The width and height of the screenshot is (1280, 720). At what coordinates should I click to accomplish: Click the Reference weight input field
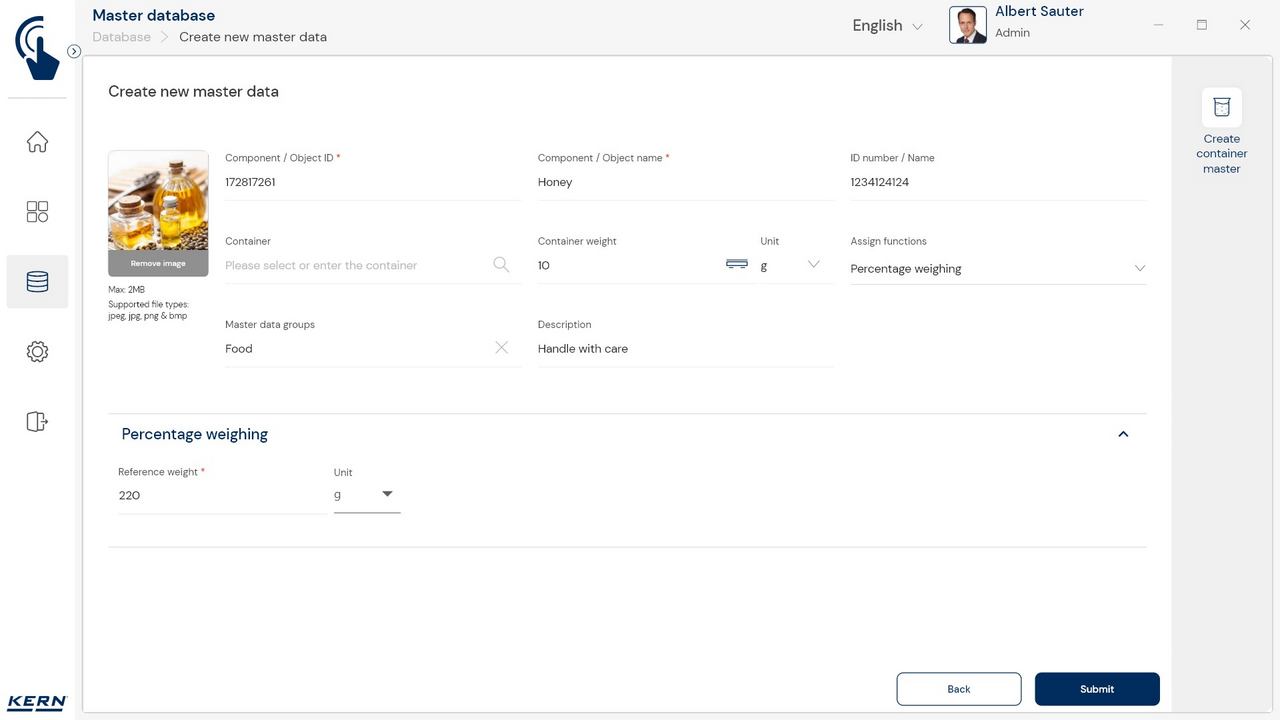[x=220, y=496]
